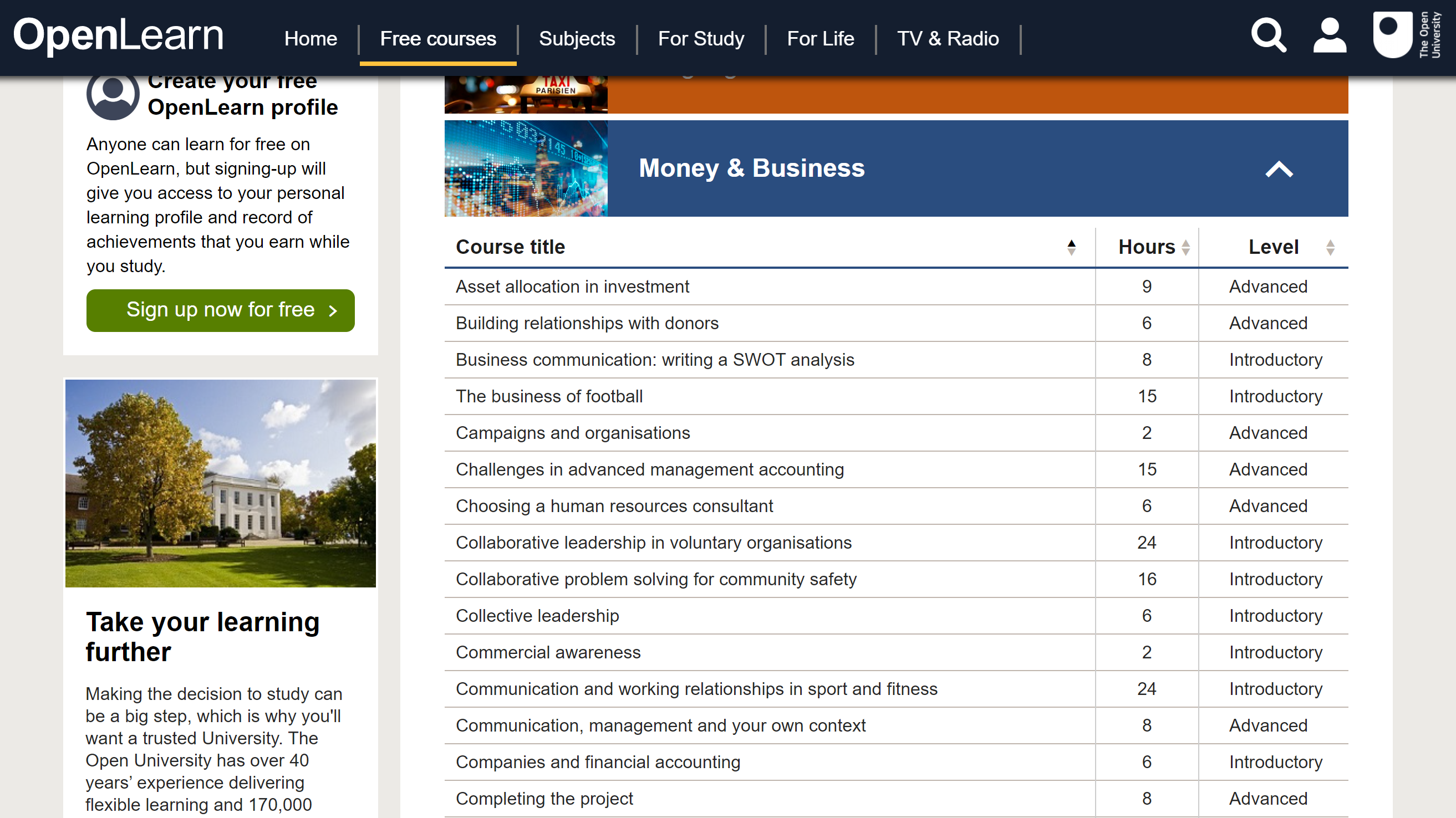Open Collective leadership course
The width and height of the screenshot is (1456, 818).
coord(537,616)
